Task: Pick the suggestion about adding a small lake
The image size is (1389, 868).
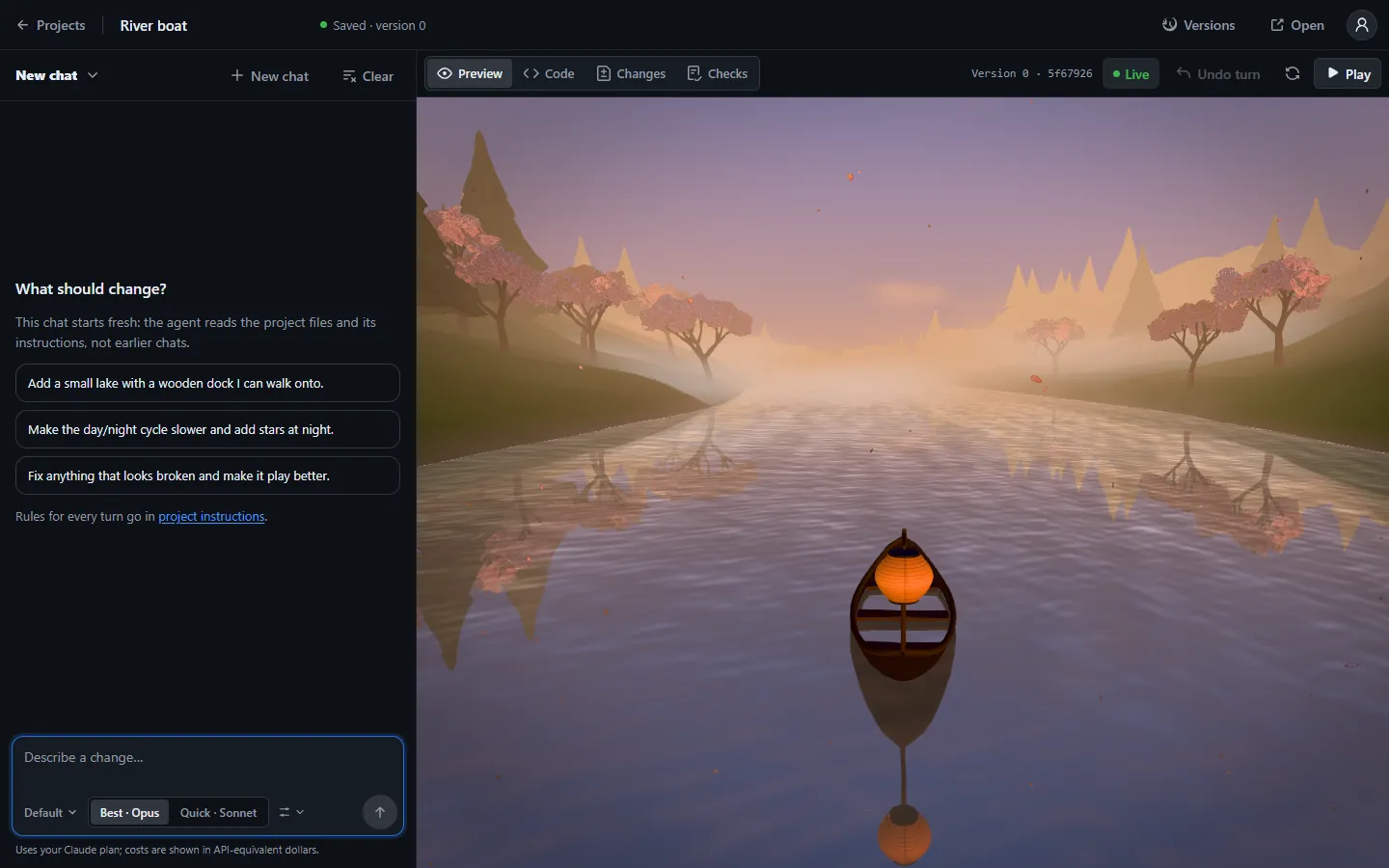Action: point(207,383)
